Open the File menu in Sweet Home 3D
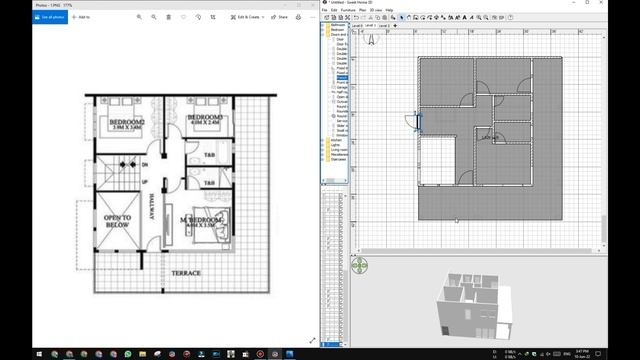The width and height of the screenshot is (640, 360). click(x=324, y=10)
